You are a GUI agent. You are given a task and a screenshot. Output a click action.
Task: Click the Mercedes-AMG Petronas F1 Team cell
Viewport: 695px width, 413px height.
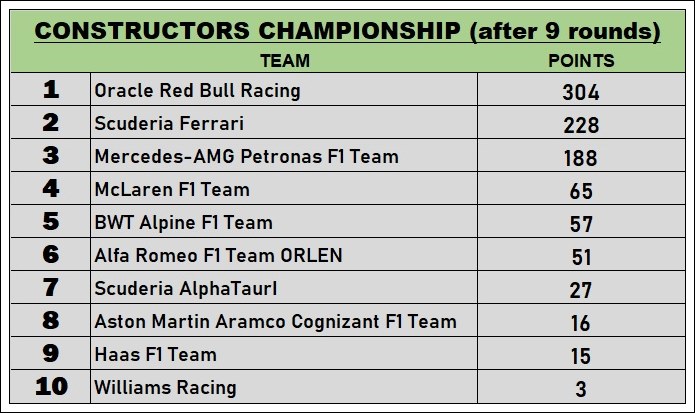pyautogui.click(x=284, y=156)
